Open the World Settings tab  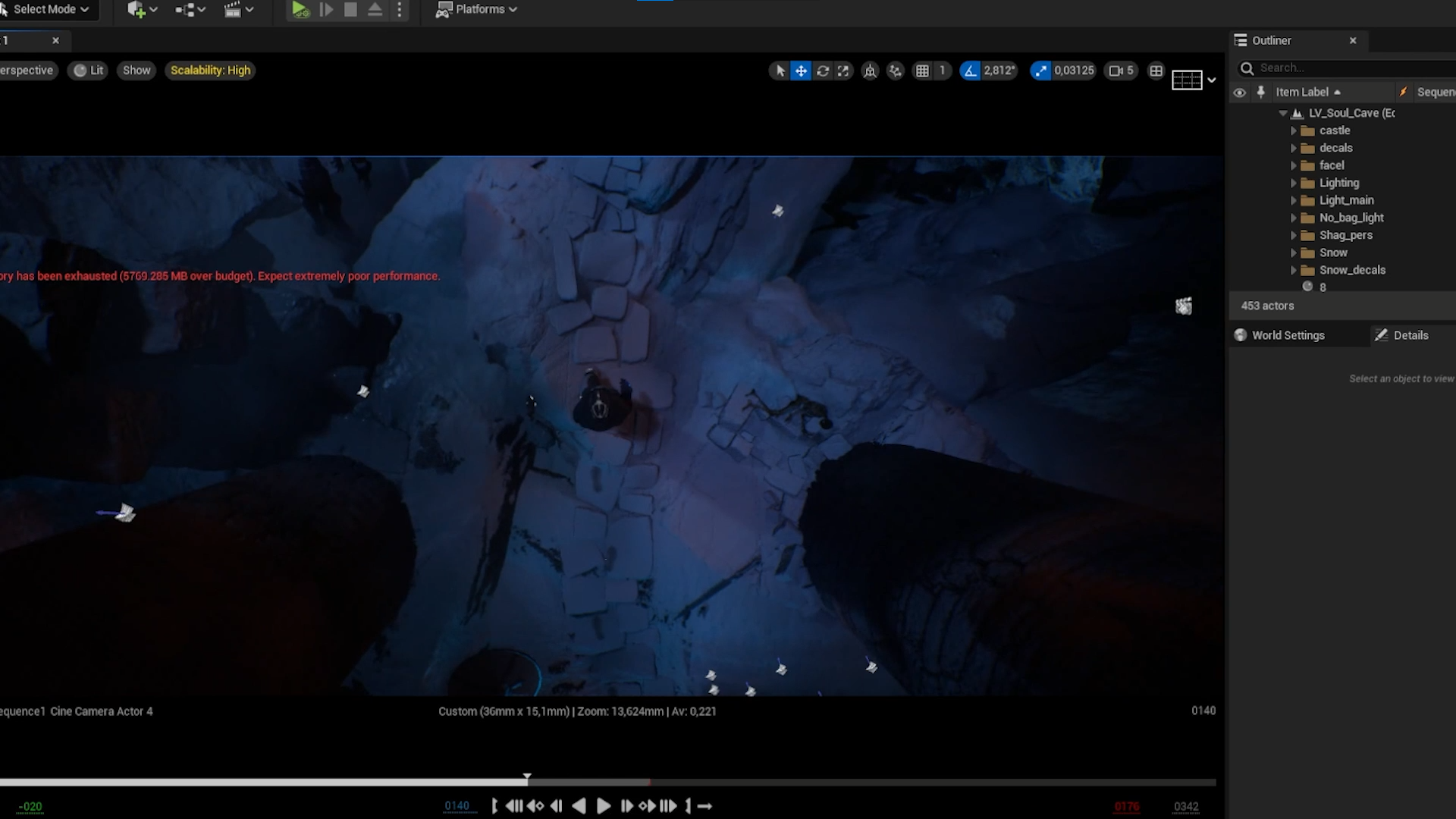click(x=1288, y=335)
